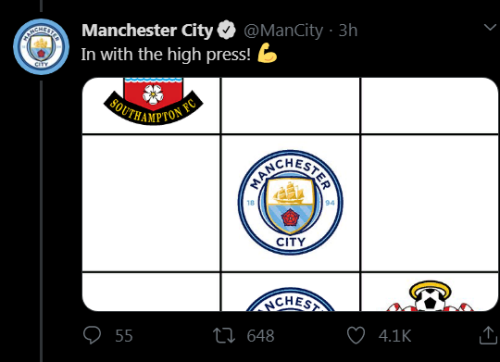The width and height of the screenshot is (500, 362).
Task: Click the 648 retweets count
Action: tap(260, 336)
